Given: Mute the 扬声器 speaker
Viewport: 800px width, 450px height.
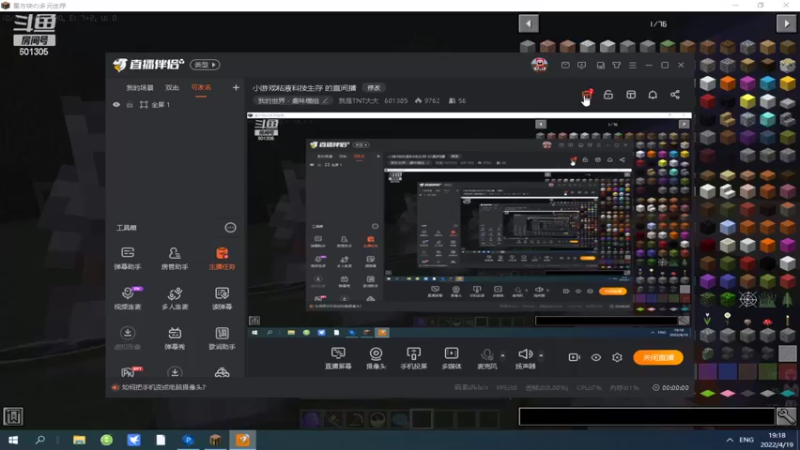Looking at the screenshot, I should point(525,358).
